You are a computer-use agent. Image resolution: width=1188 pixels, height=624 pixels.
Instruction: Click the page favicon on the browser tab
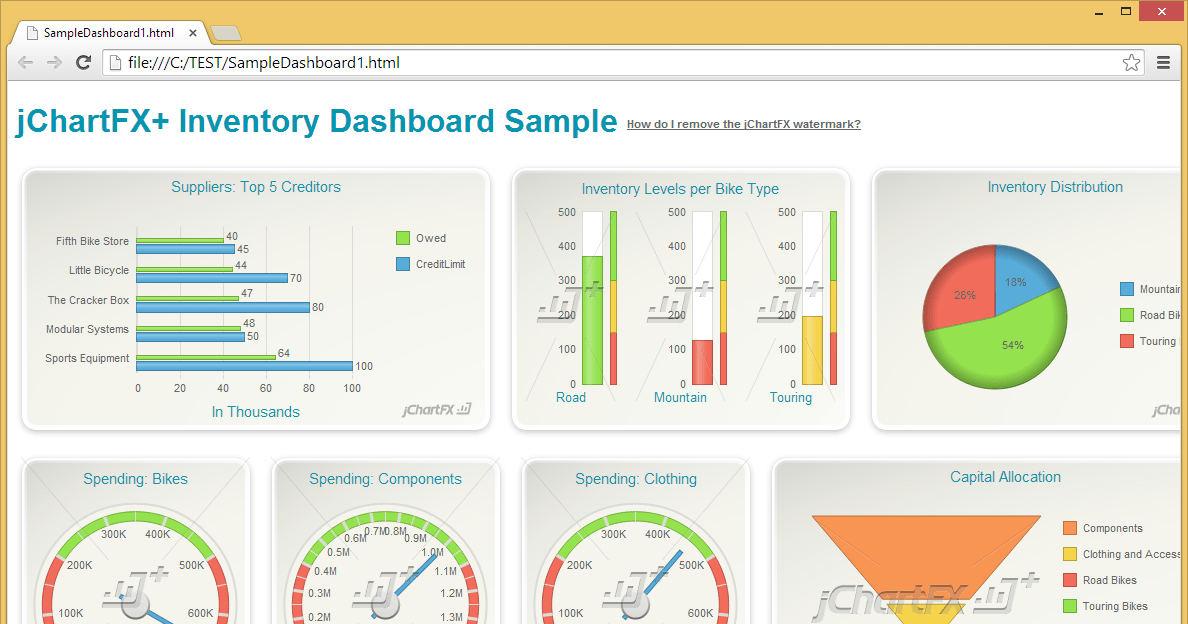tap(30, 31)
